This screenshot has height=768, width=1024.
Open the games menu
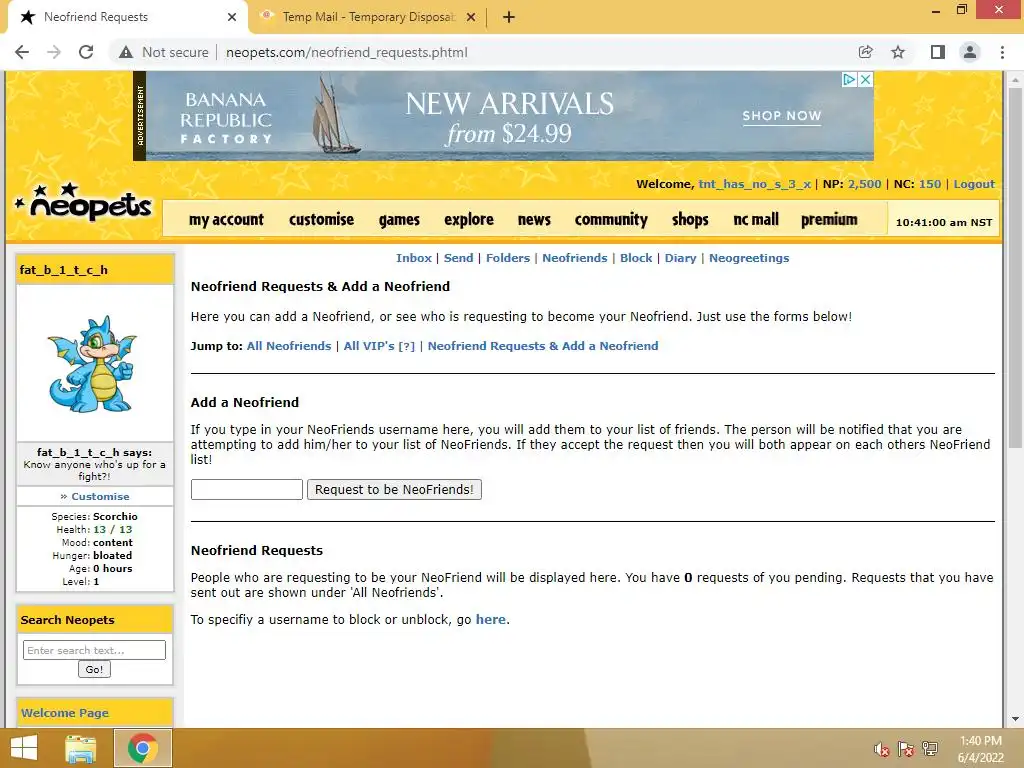point(399,219)
